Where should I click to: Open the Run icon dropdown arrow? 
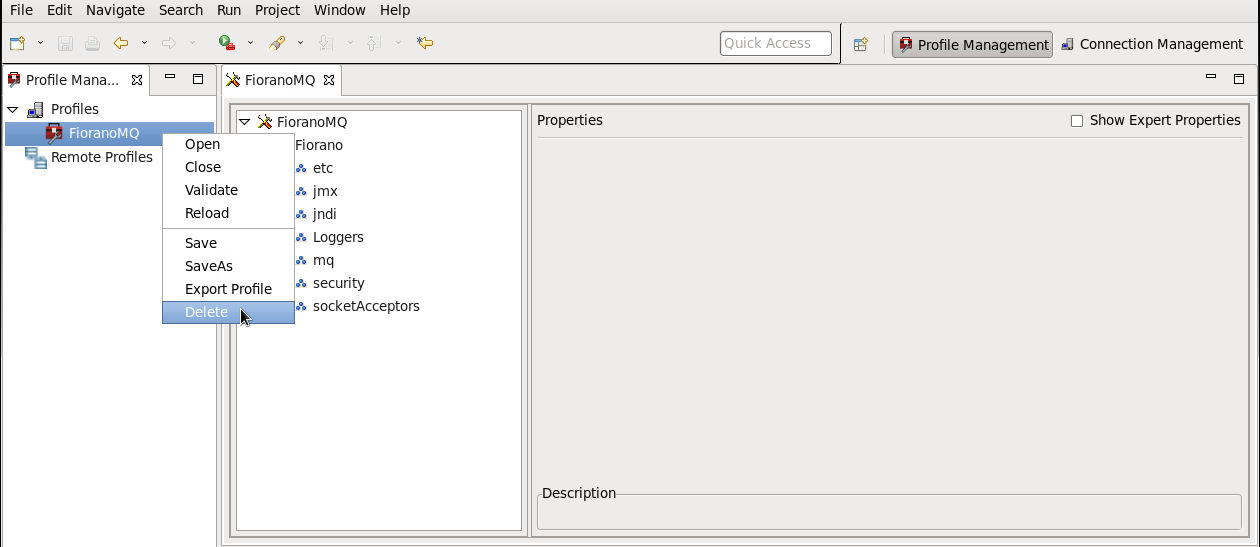(x=250, y=43)
